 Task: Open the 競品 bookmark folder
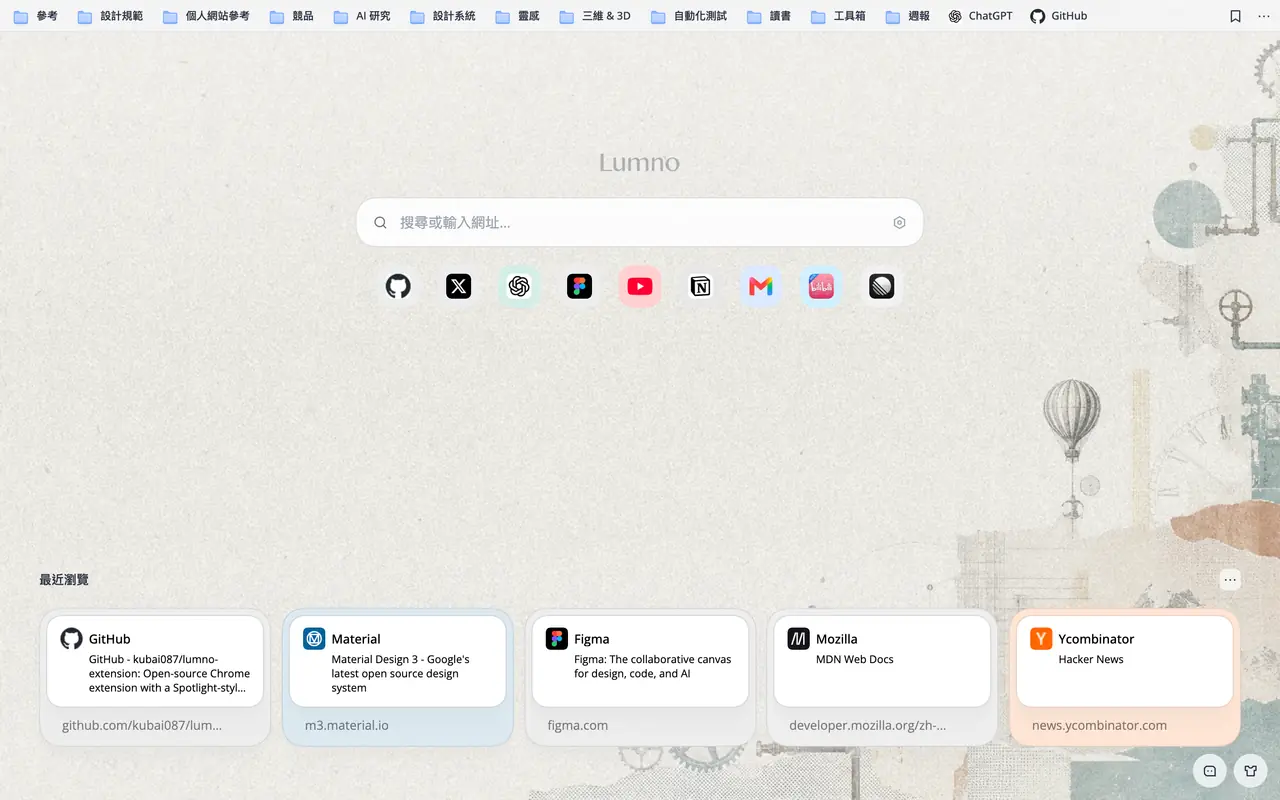292,16
